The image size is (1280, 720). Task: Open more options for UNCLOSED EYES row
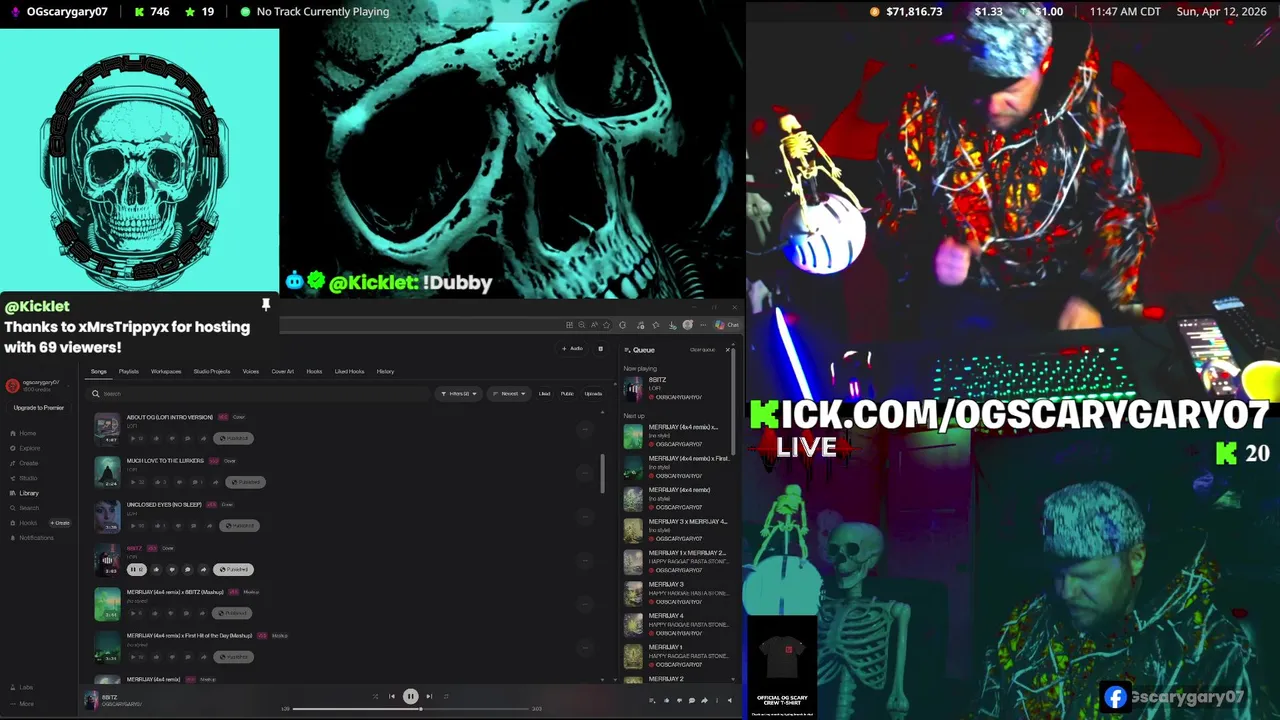click(585, 517)
